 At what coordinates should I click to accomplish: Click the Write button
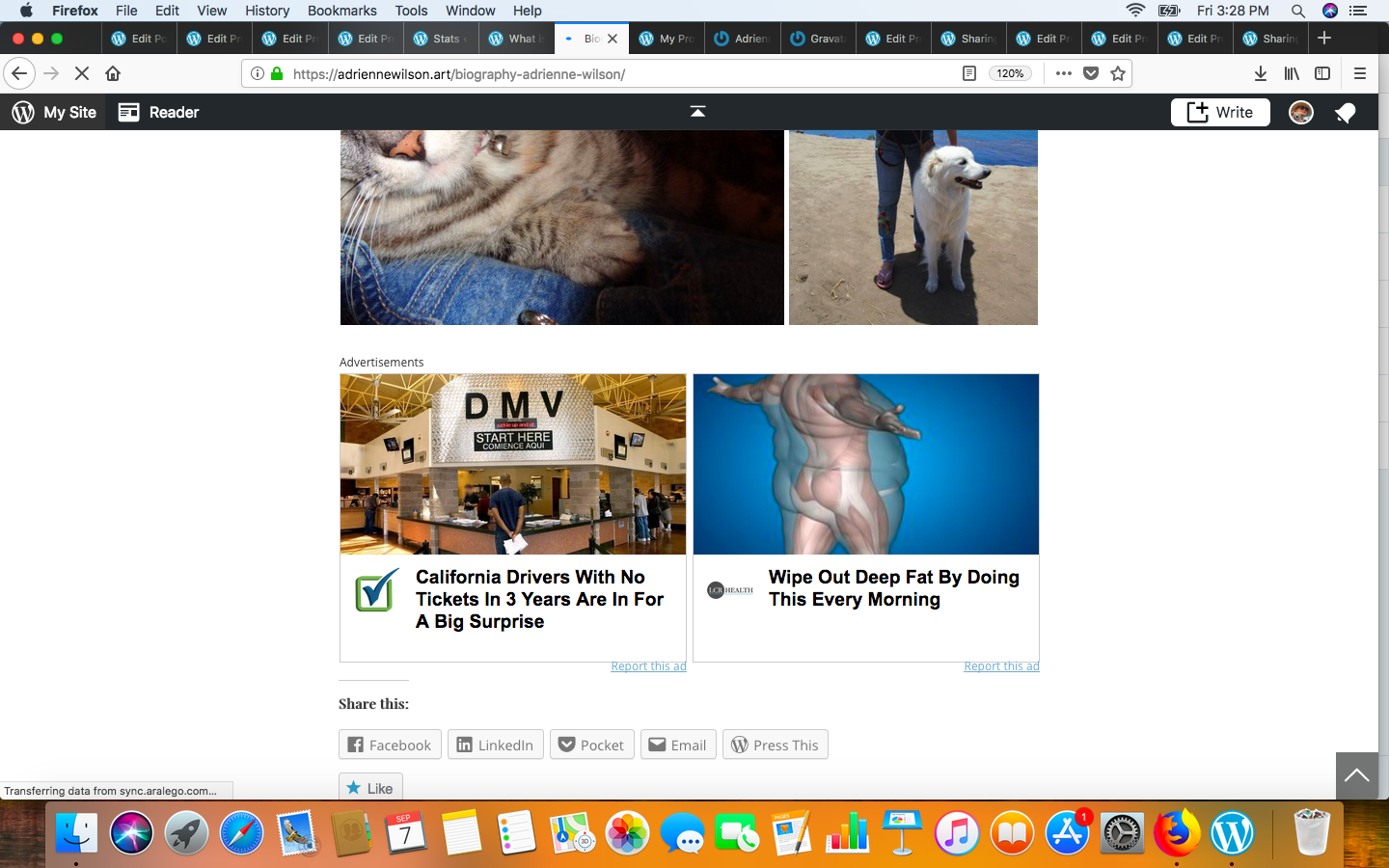pyautogui.click(x=1219, y=112)
